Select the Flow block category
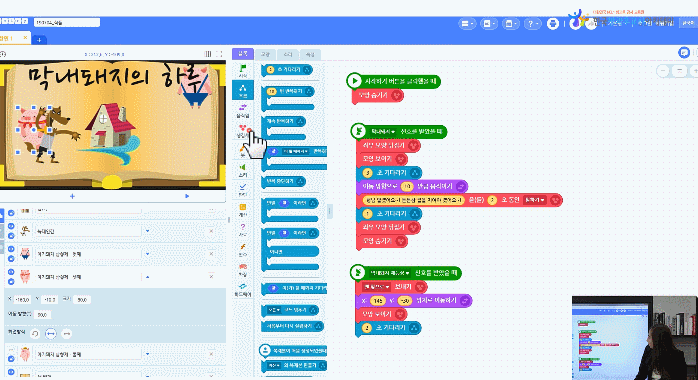 point(243,90)
